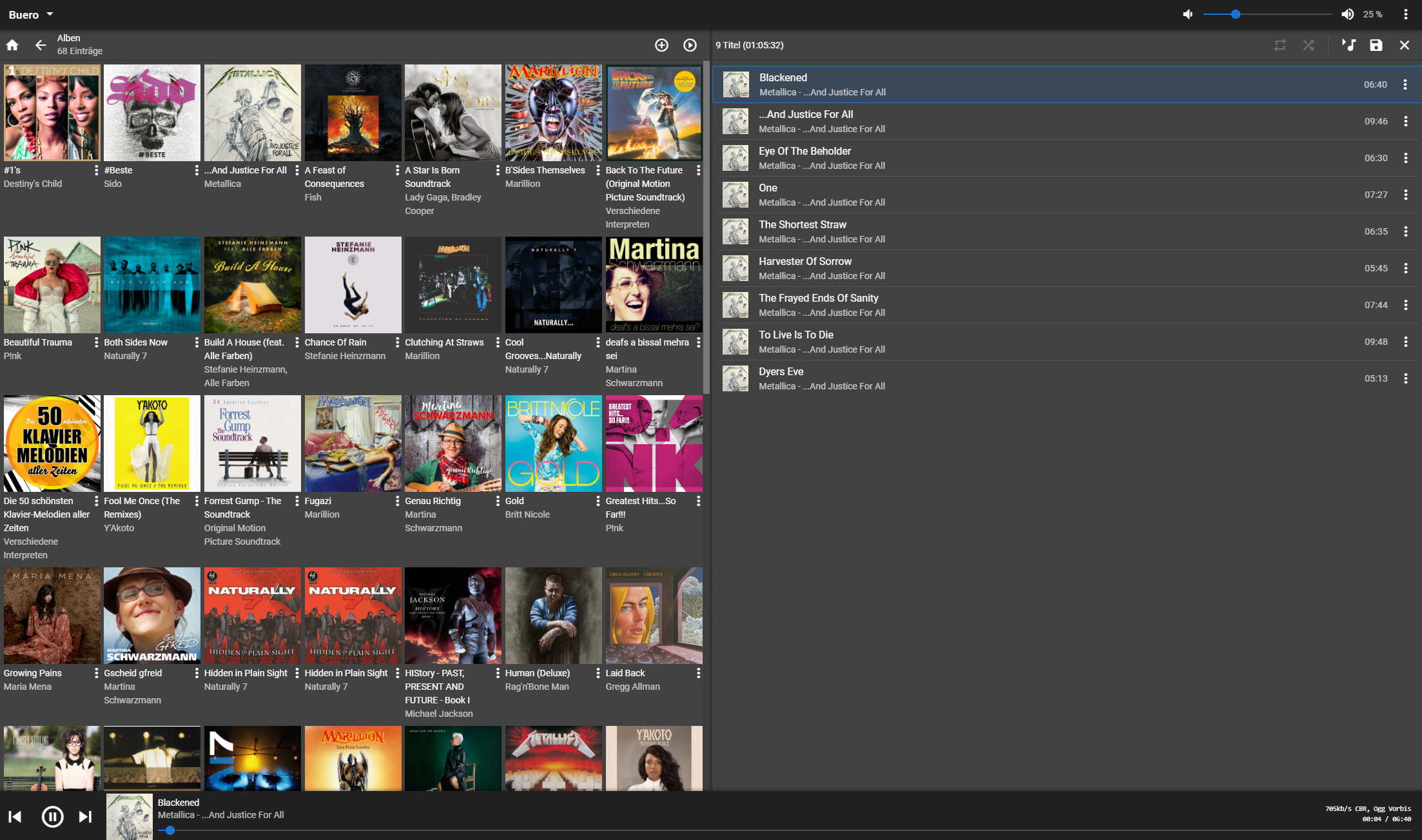Open menu for The Shortest Straw track
1422x840 pixels.
click(1405, 231)
